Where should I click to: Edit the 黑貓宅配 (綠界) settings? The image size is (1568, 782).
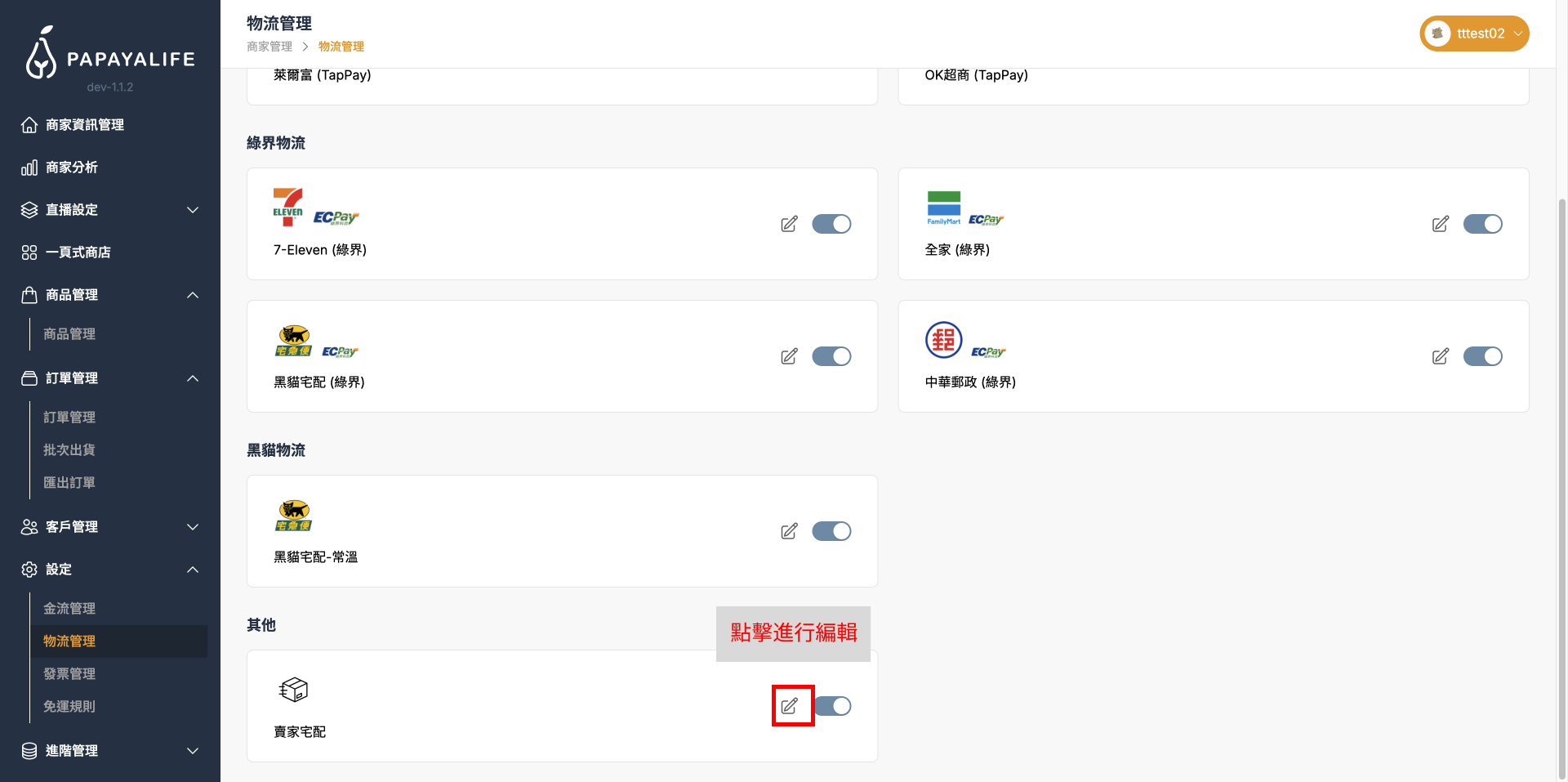[788, 356]
